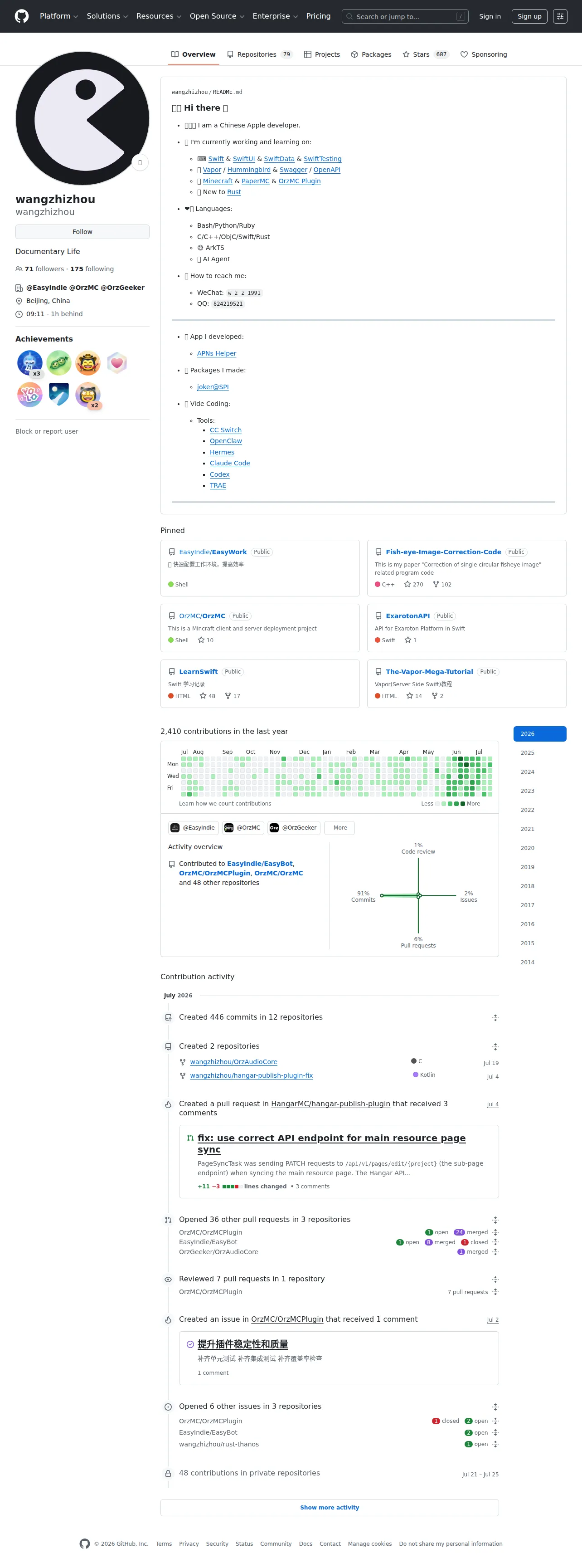Open the Pricing link in header

(x=319, y=16)
